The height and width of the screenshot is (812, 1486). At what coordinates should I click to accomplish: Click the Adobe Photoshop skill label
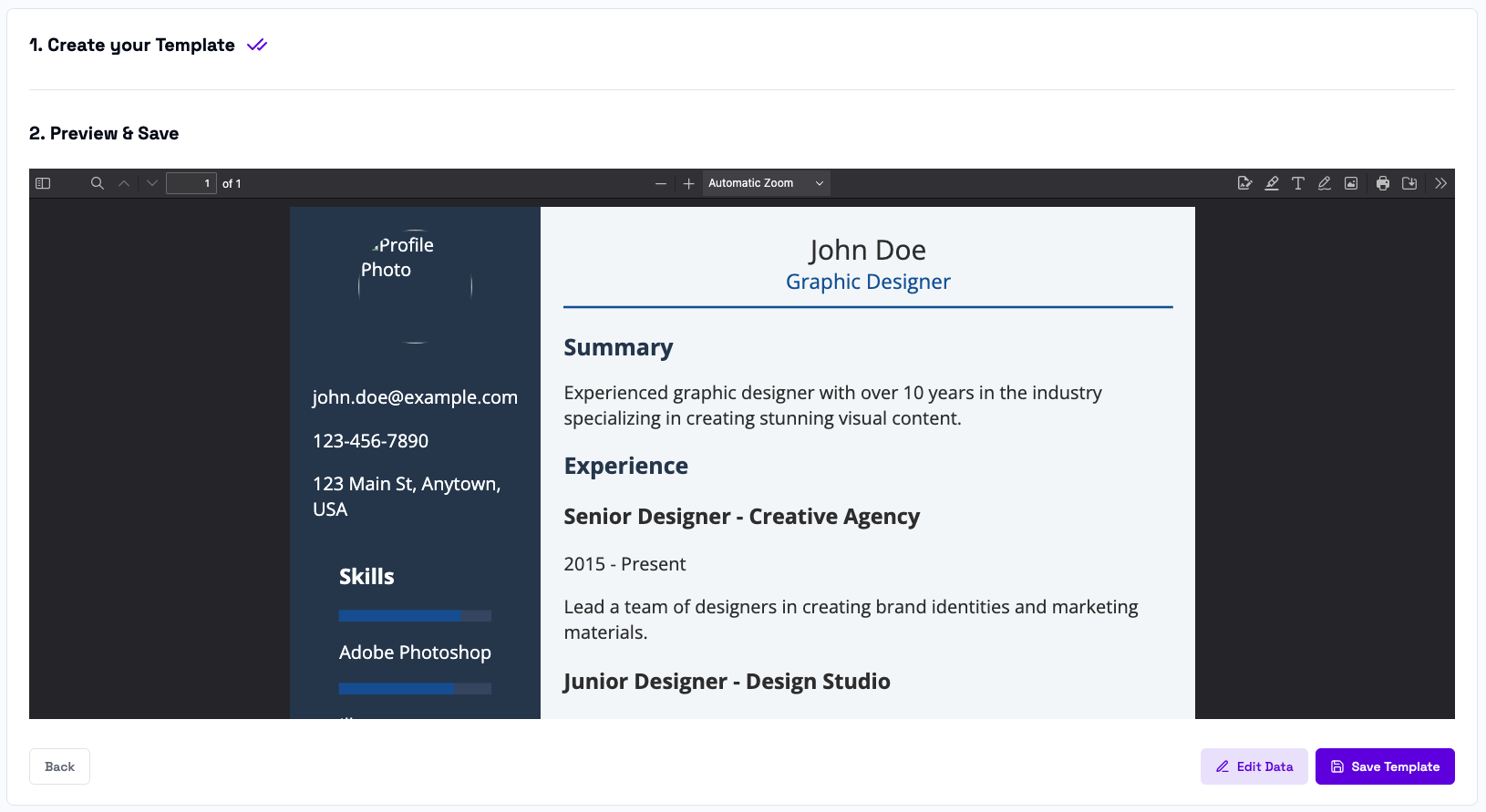pos(415,653)
